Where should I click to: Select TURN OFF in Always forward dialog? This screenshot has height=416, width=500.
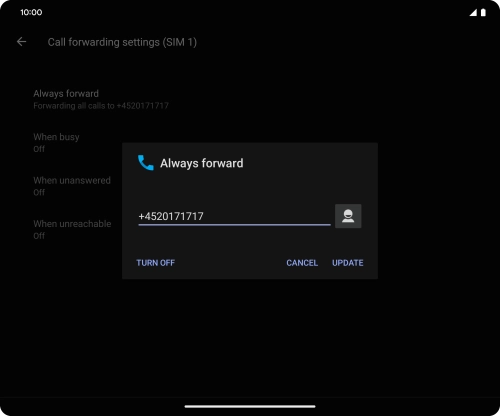[x=155, y=263]
